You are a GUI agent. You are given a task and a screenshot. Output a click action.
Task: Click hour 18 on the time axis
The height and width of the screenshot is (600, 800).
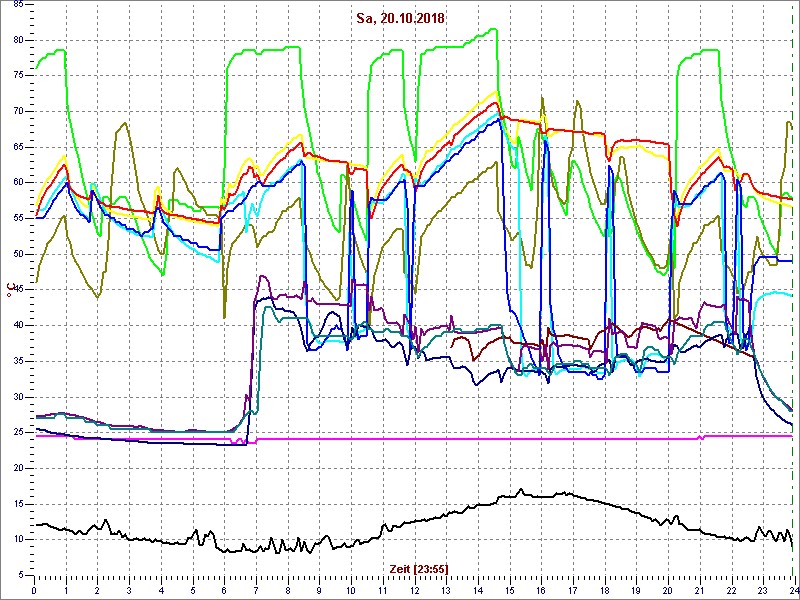coord(604,591)
